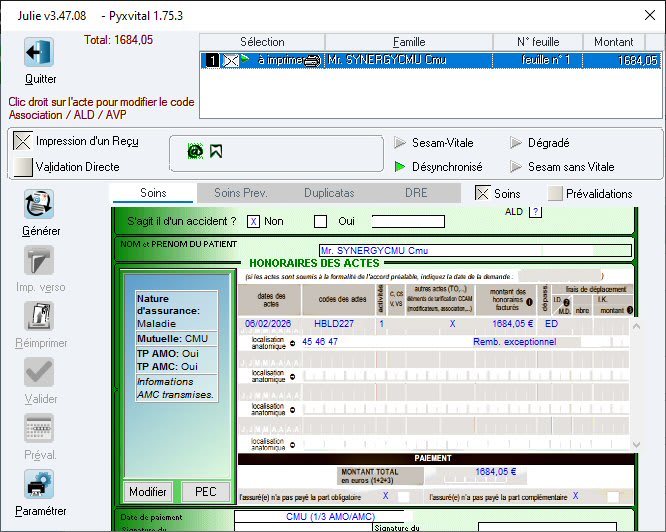Click the Générer icon in sidebar
Viewport: 666px width, 532px height.
pyautogui.click(x=39, y=205)
